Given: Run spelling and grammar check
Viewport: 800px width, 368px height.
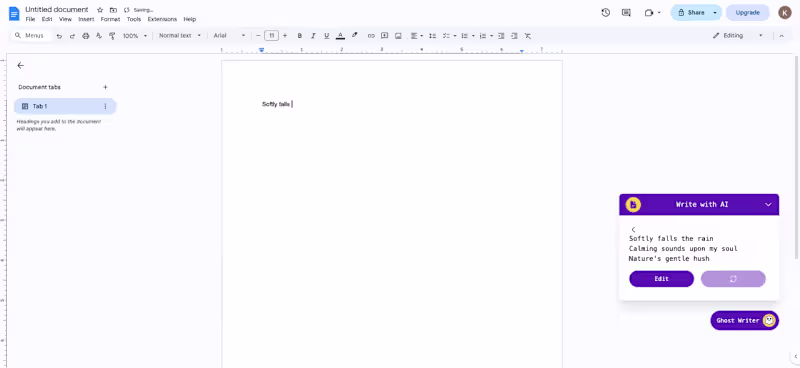Looking at the screenshot, I should pyautogui.click(x=99, y=36).
